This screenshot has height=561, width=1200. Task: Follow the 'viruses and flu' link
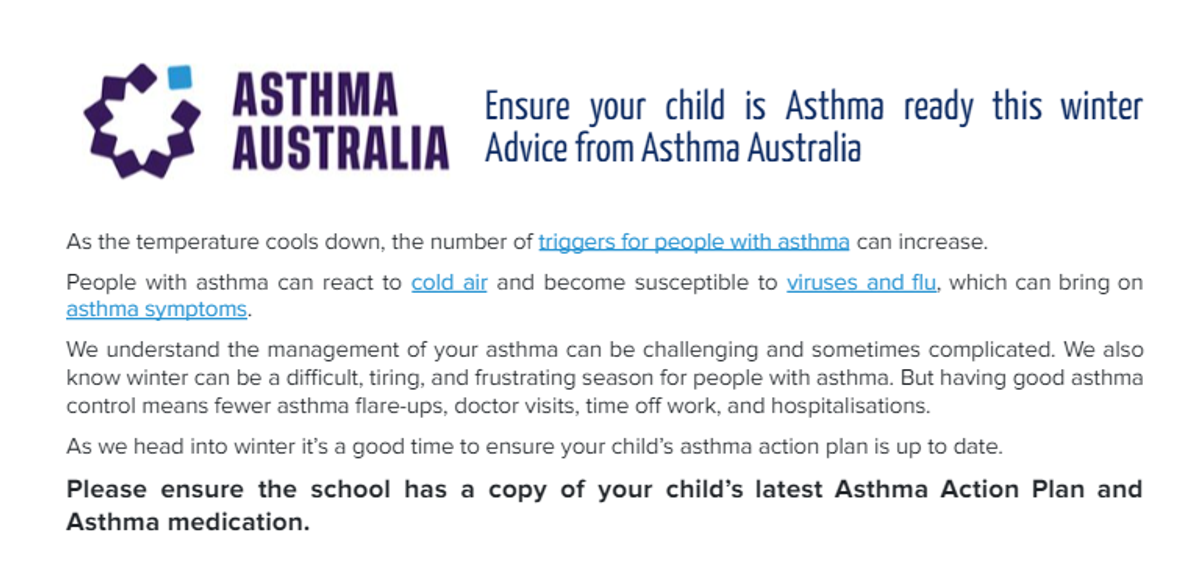pos(861,282)
